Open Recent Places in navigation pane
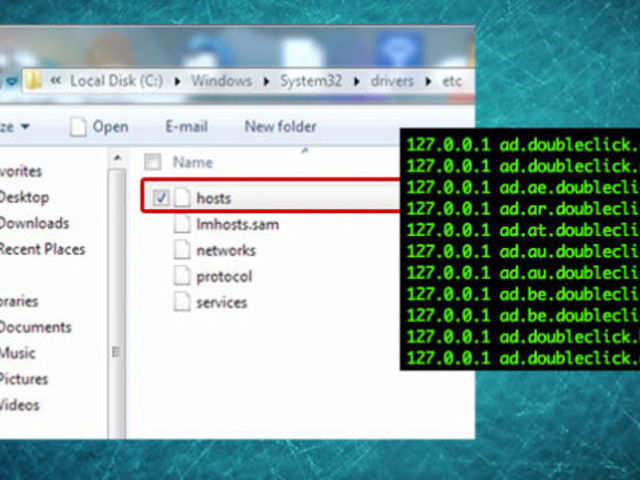Viewport: 640px width, 480px height. 42,249
